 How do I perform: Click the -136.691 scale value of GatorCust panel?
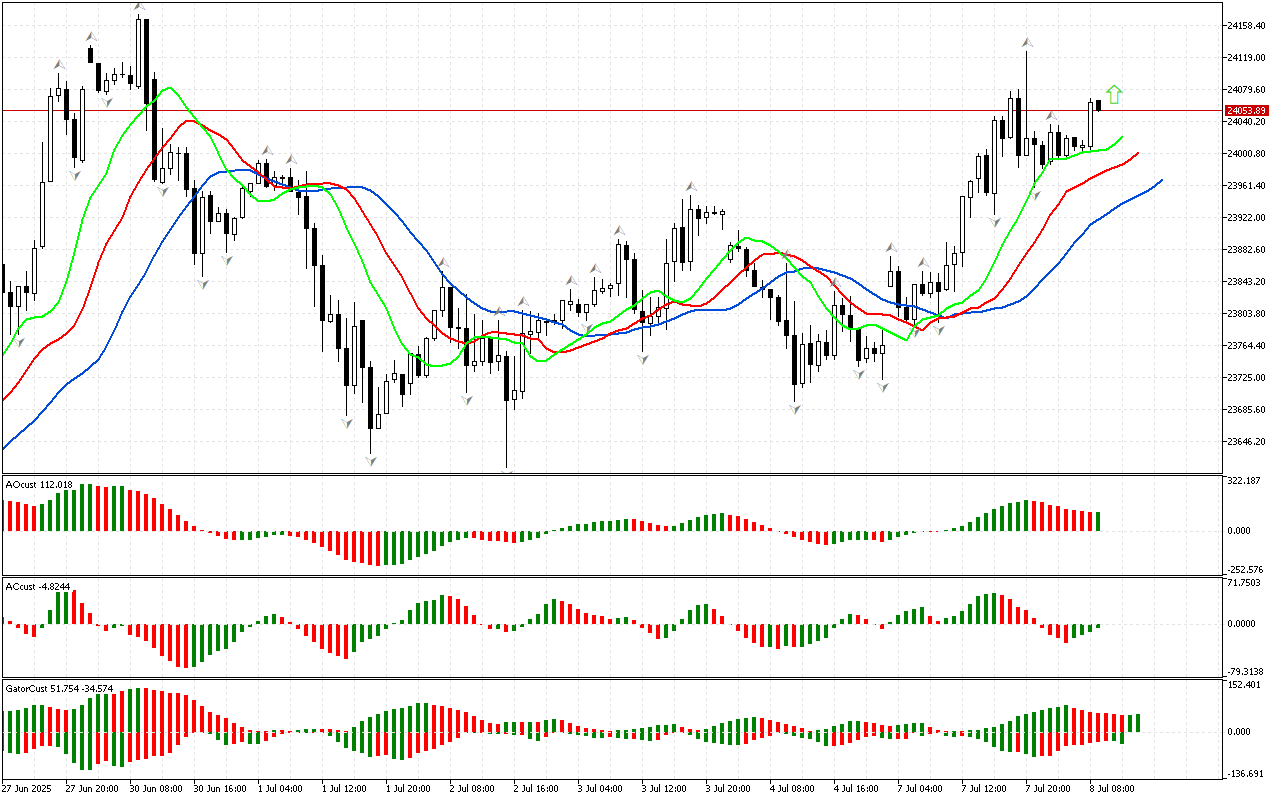tap(1247, 774)
